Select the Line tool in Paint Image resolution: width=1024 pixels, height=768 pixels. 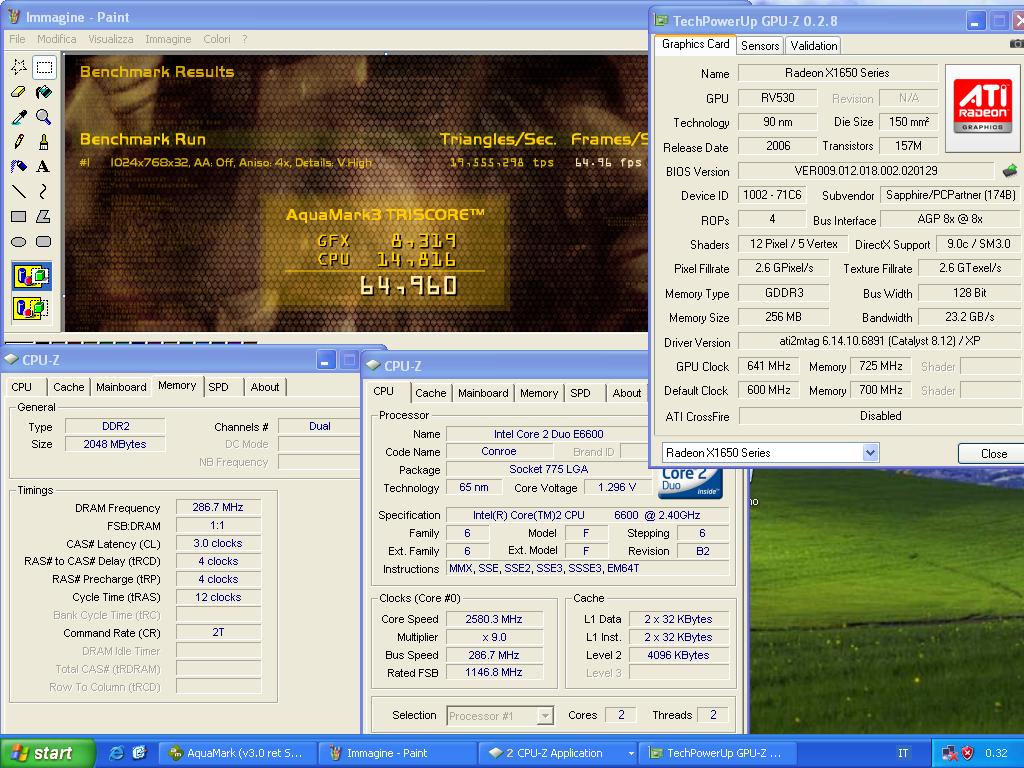[x=19, y=191]
